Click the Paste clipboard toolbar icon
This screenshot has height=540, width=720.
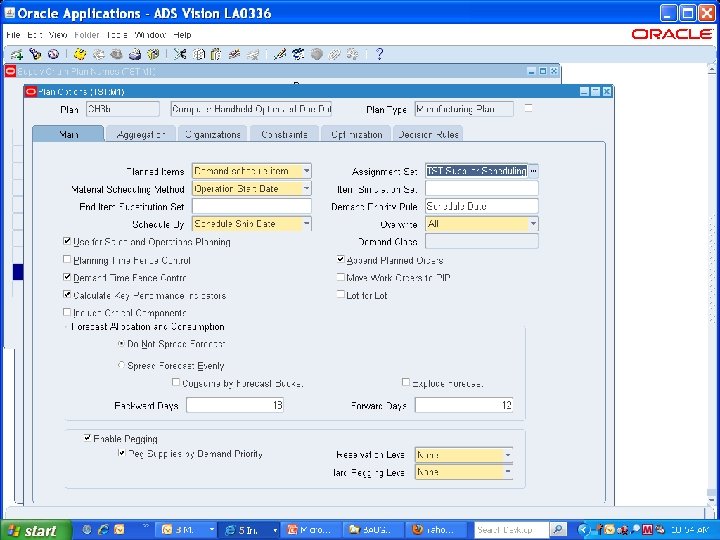[216, 55]
